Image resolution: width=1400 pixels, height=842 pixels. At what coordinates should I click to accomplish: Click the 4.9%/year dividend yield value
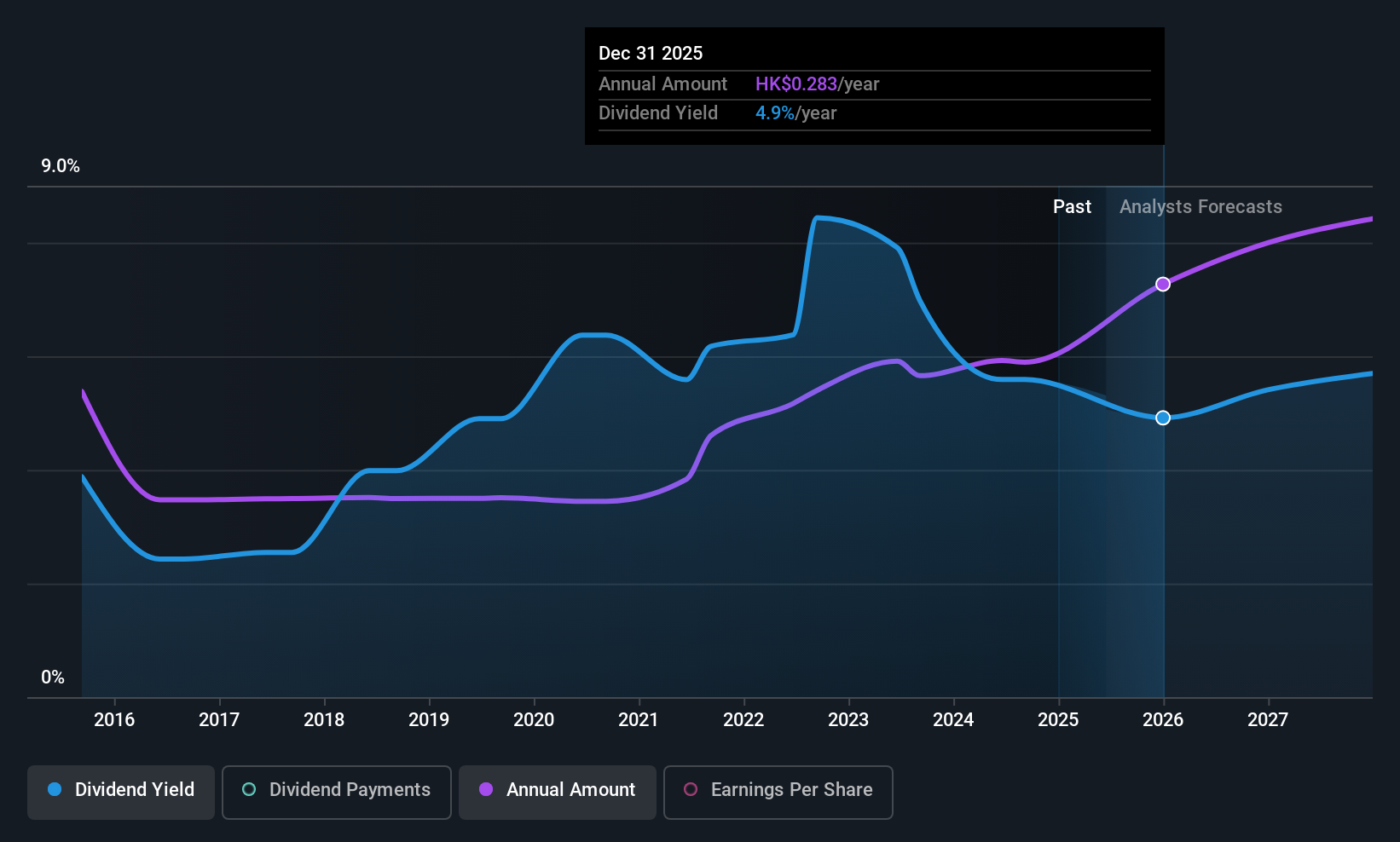pyautogui.click(x=795, y=113)
